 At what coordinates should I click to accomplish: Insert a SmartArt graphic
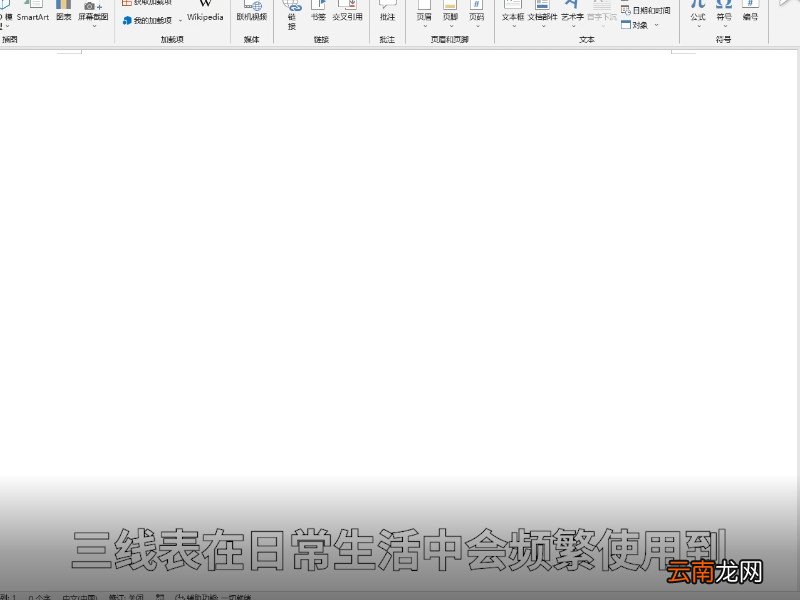pos(33,11)
